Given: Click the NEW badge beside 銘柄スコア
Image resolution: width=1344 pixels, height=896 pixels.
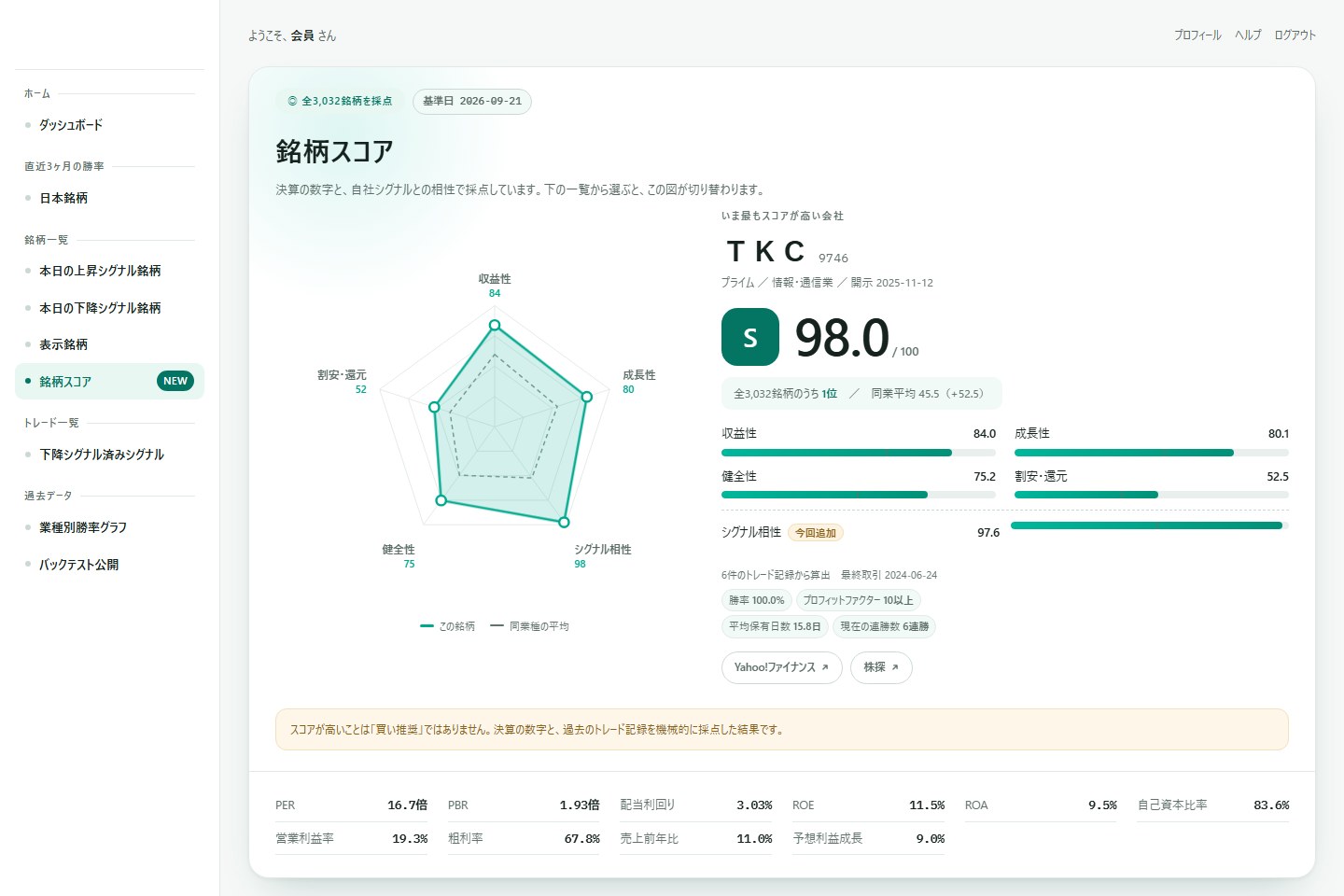Looking at the screenshot, I should coord(175,381).
